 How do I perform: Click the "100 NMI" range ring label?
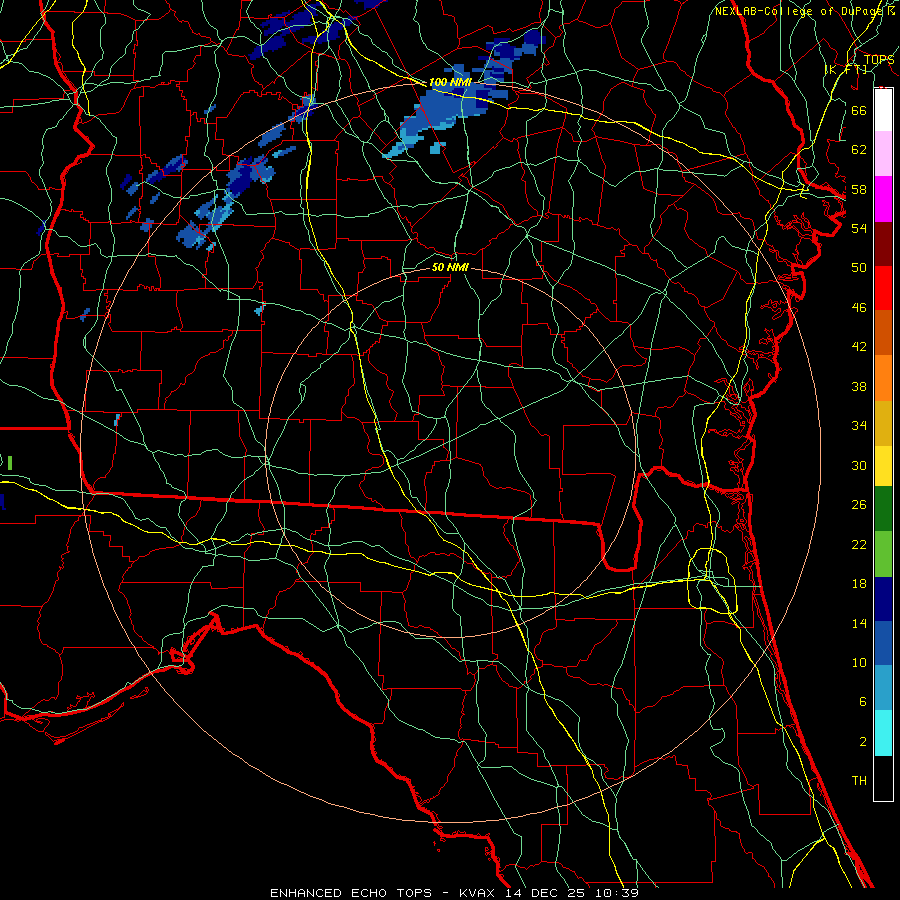450,83
